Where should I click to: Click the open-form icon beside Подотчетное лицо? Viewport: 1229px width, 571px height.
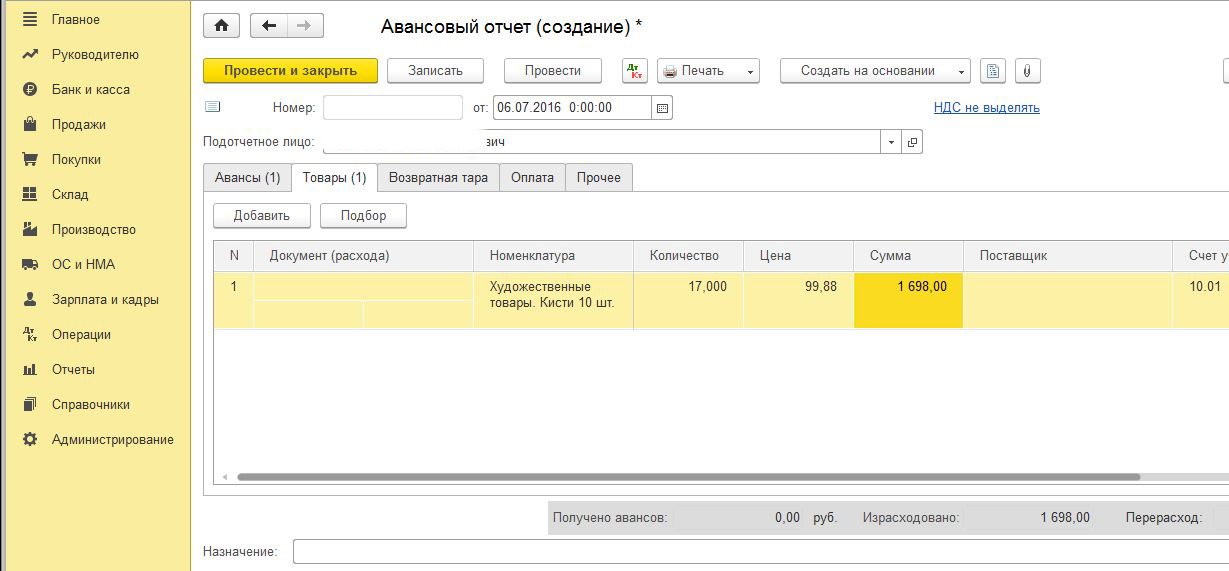pyautogui.click(x=912, y=142)
